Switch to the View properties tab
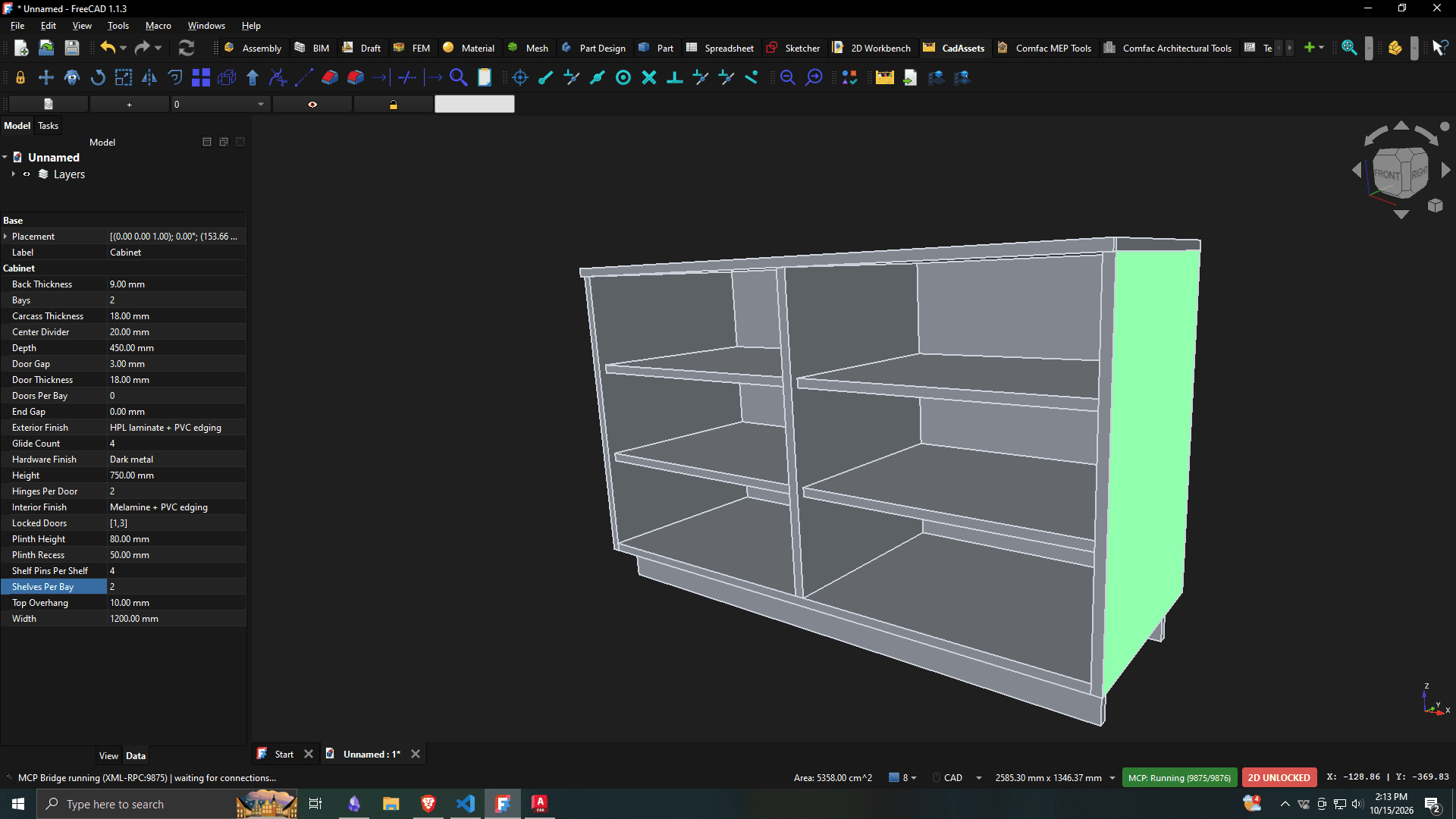1456x819 pixels. click(x=108, y=756)
